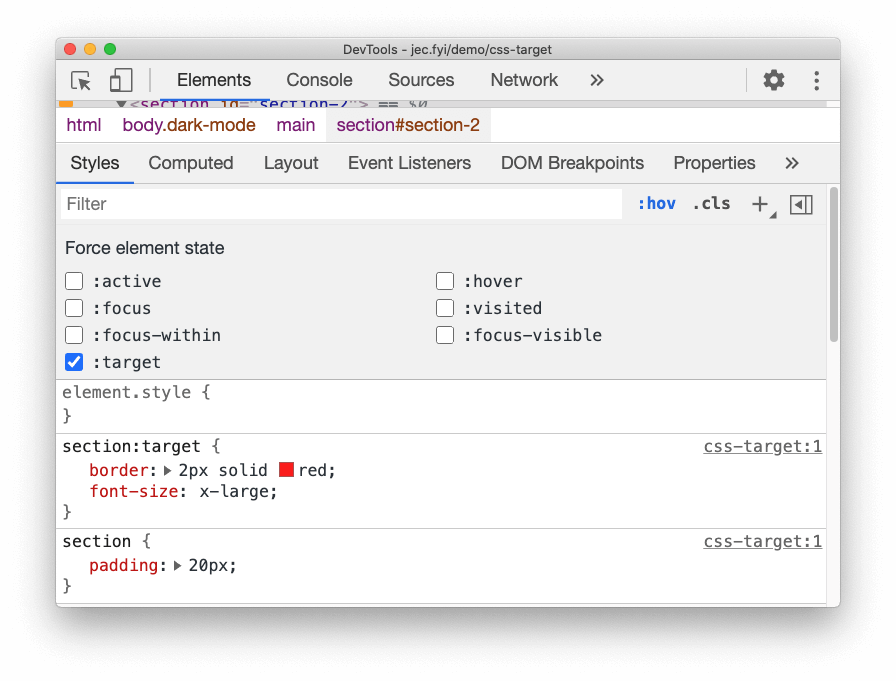Open the css-target:1 source link
Image resolution: width=896 pixels, height=681 pixels.
[x=763, y=446]
